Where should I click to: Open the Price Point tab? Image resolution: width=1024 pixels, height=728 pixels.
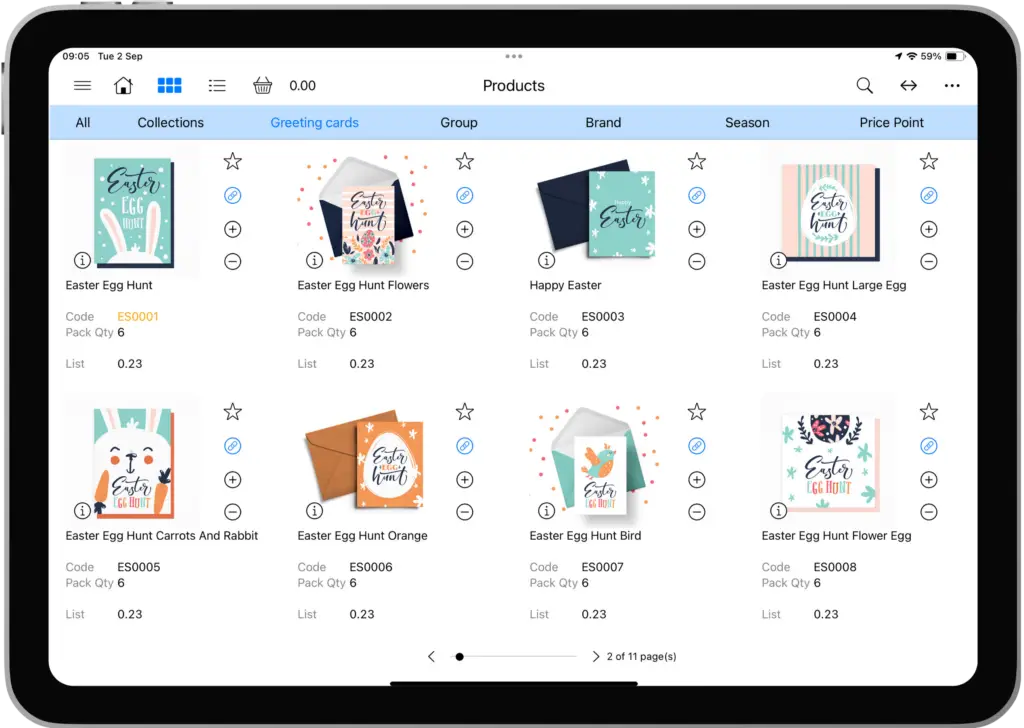coord(891,123)
